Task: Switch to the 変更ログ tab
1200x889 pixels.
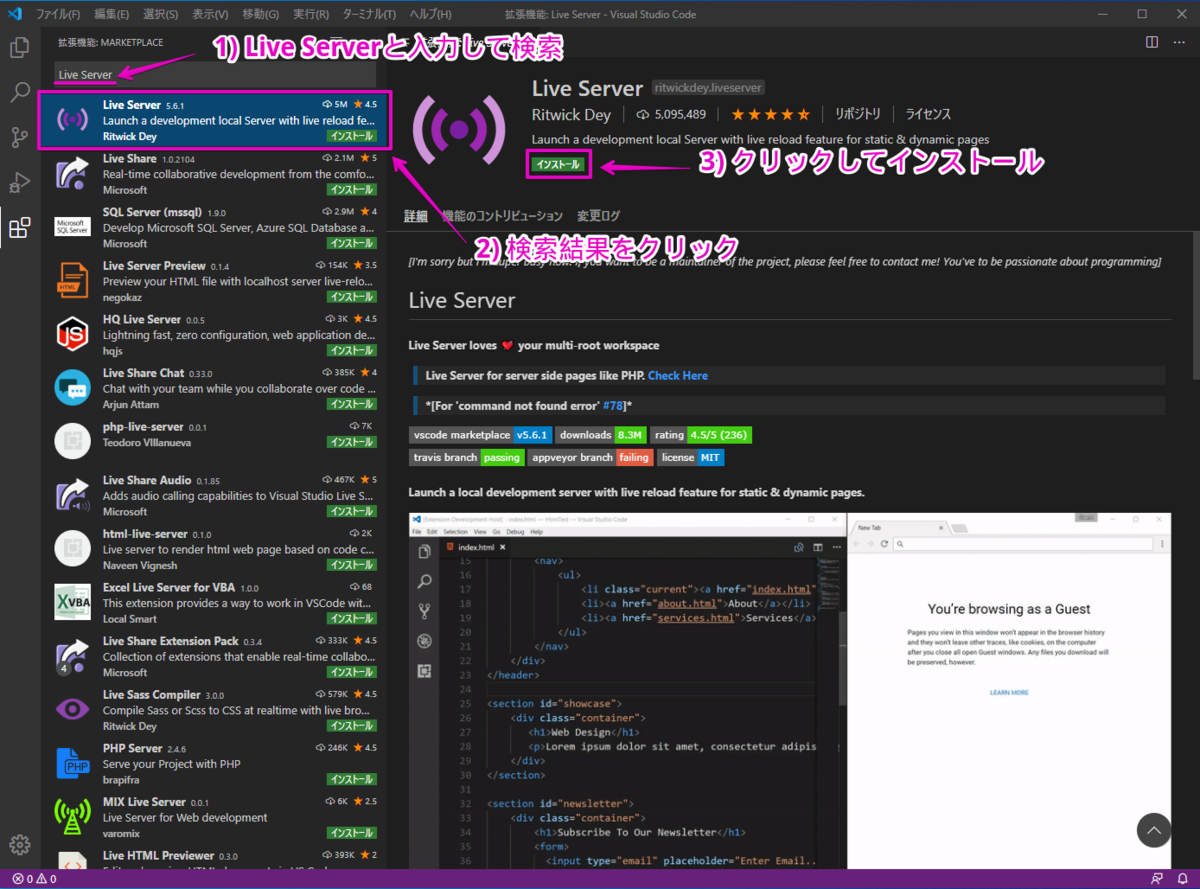Action: tap(598, 216)
